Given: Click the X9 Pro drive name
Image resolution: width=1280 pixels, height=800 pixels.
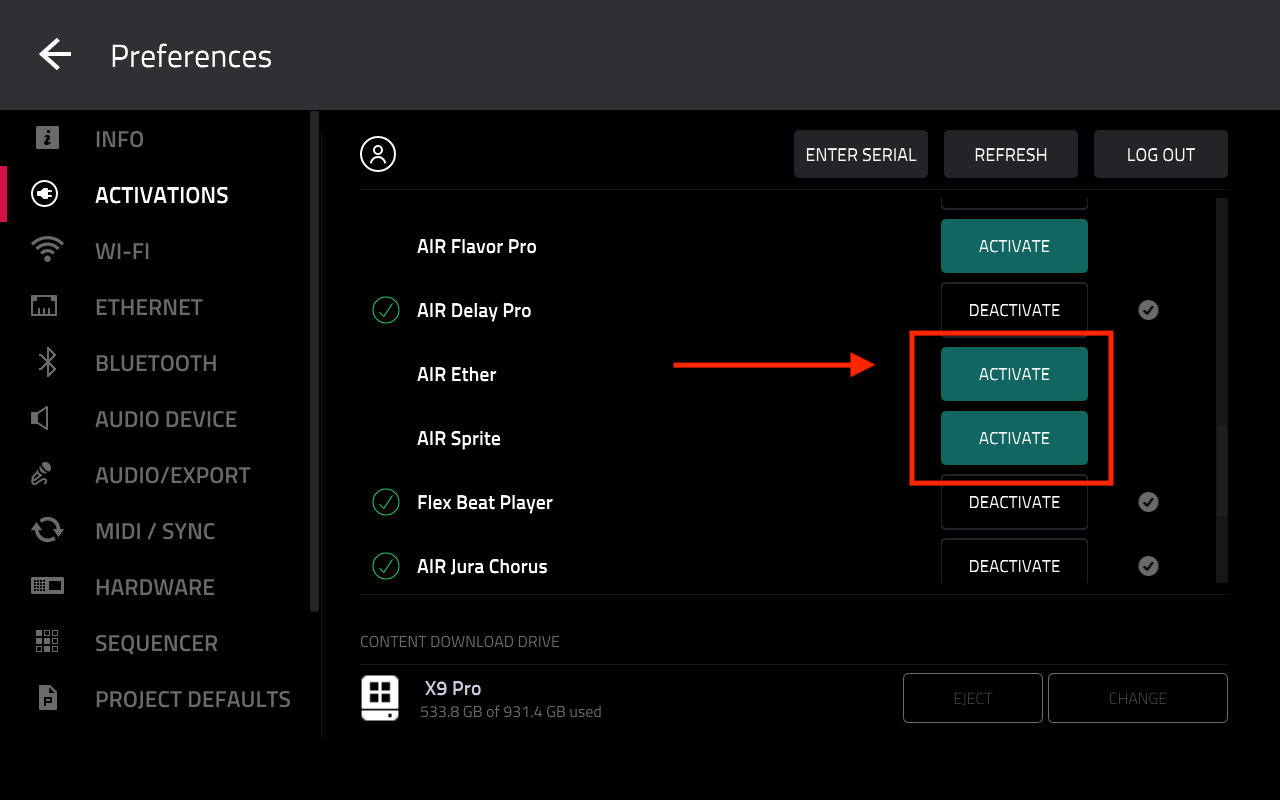Looking at the screenshot, I should coord(453,688).
